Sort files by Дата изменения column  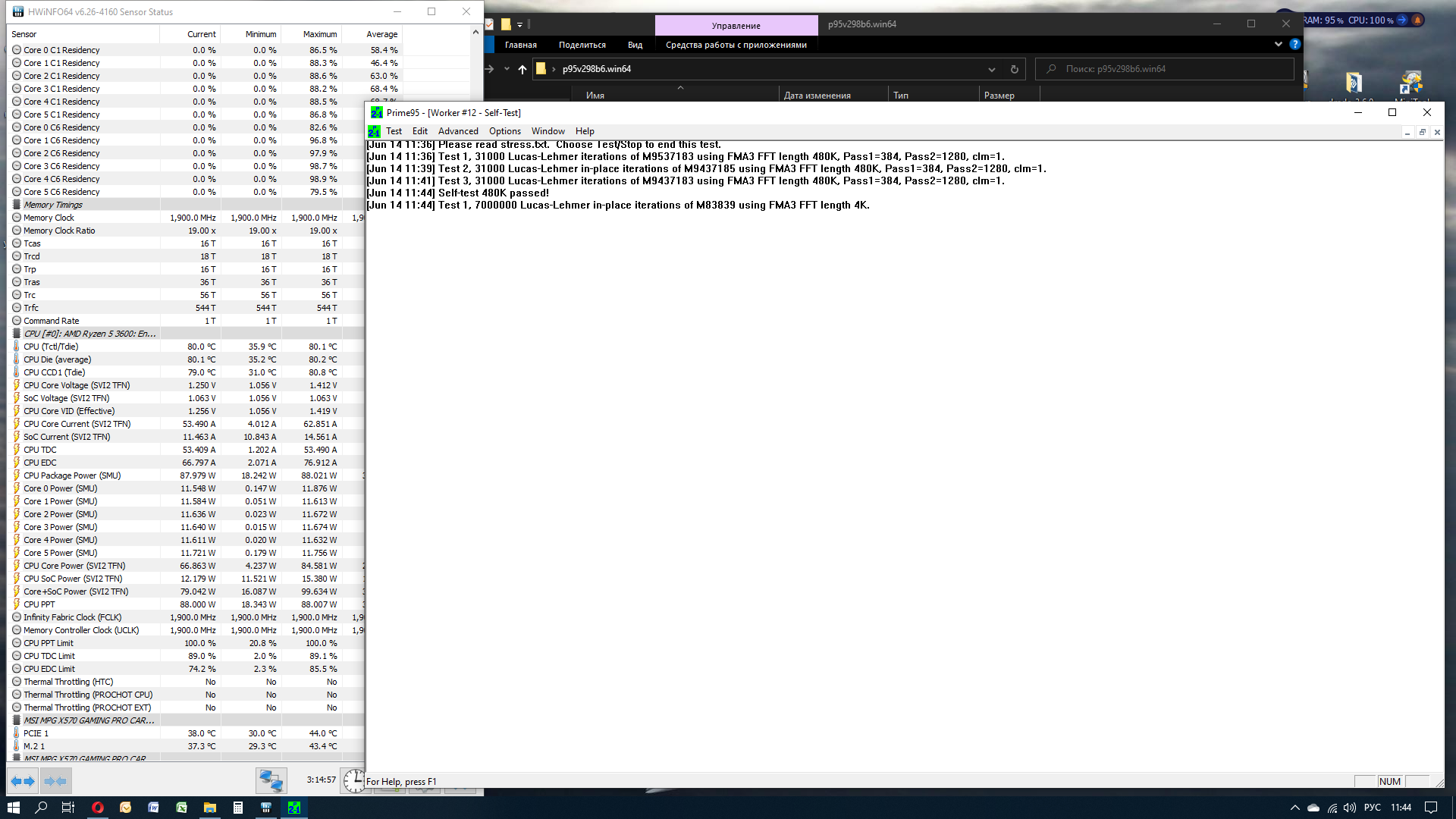[x=817, y=96]
